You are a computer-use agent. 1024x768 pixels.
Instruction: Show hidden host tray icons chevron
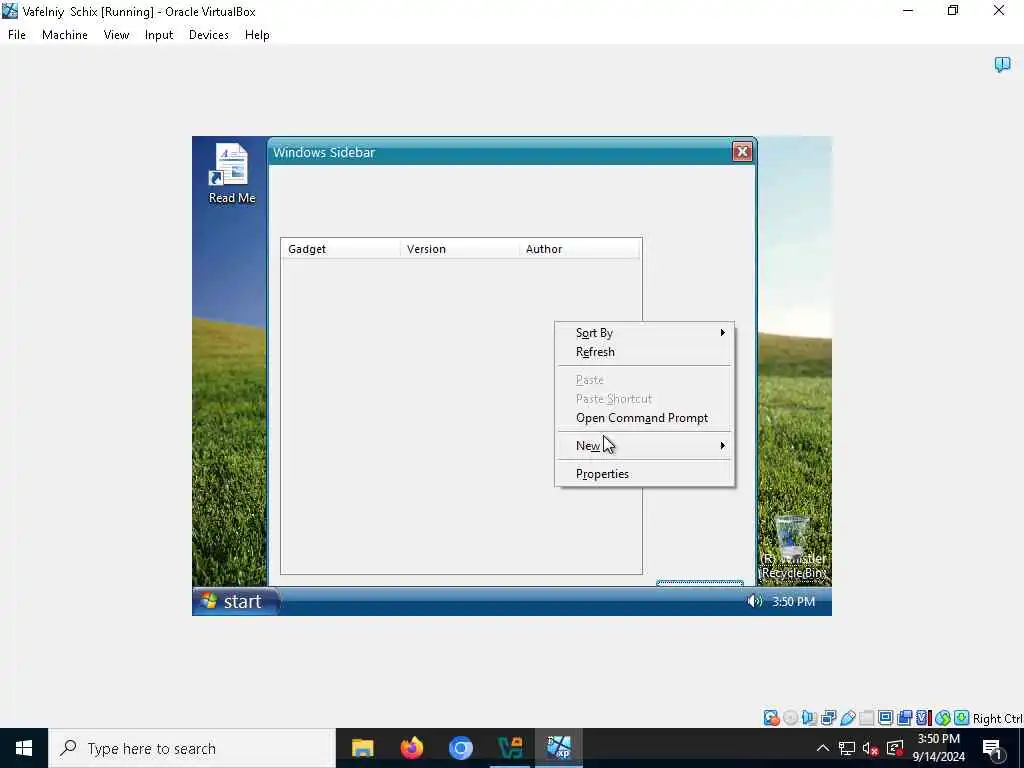click(x=823, y=748)
